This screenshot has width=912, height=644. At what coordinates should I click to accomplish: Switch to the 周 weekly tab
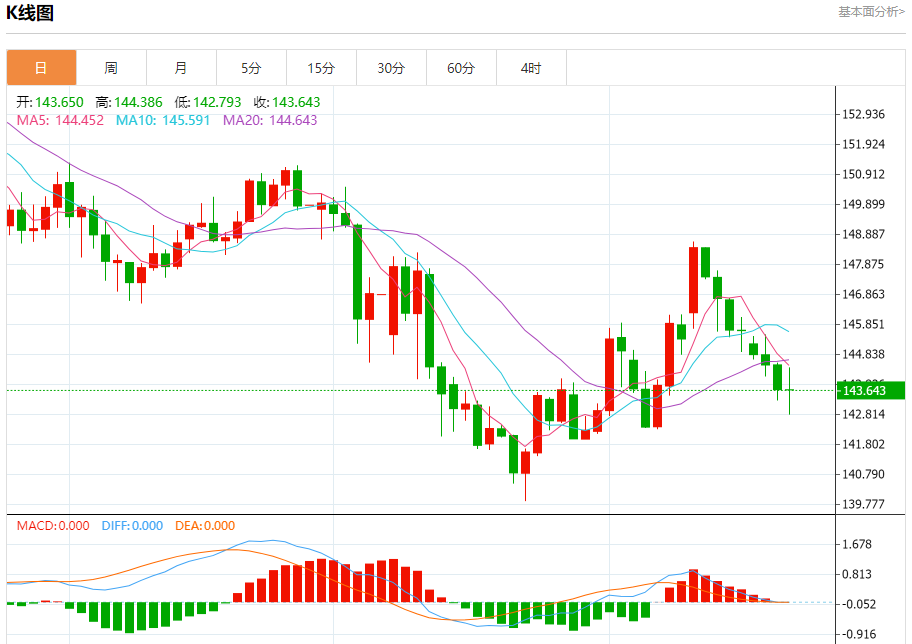point(111,67)
